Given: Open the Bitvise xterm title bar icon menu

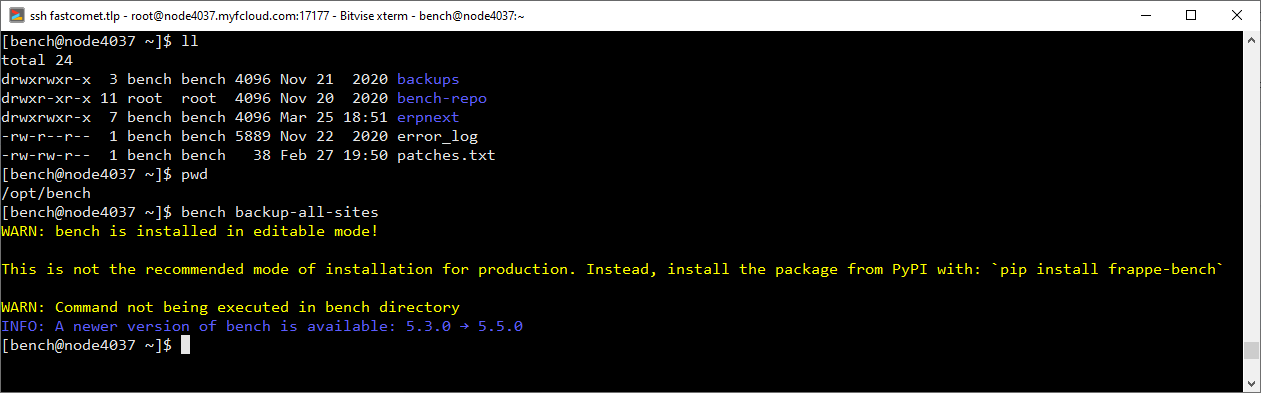Looking at the screenshot, I should click(17, 16).
